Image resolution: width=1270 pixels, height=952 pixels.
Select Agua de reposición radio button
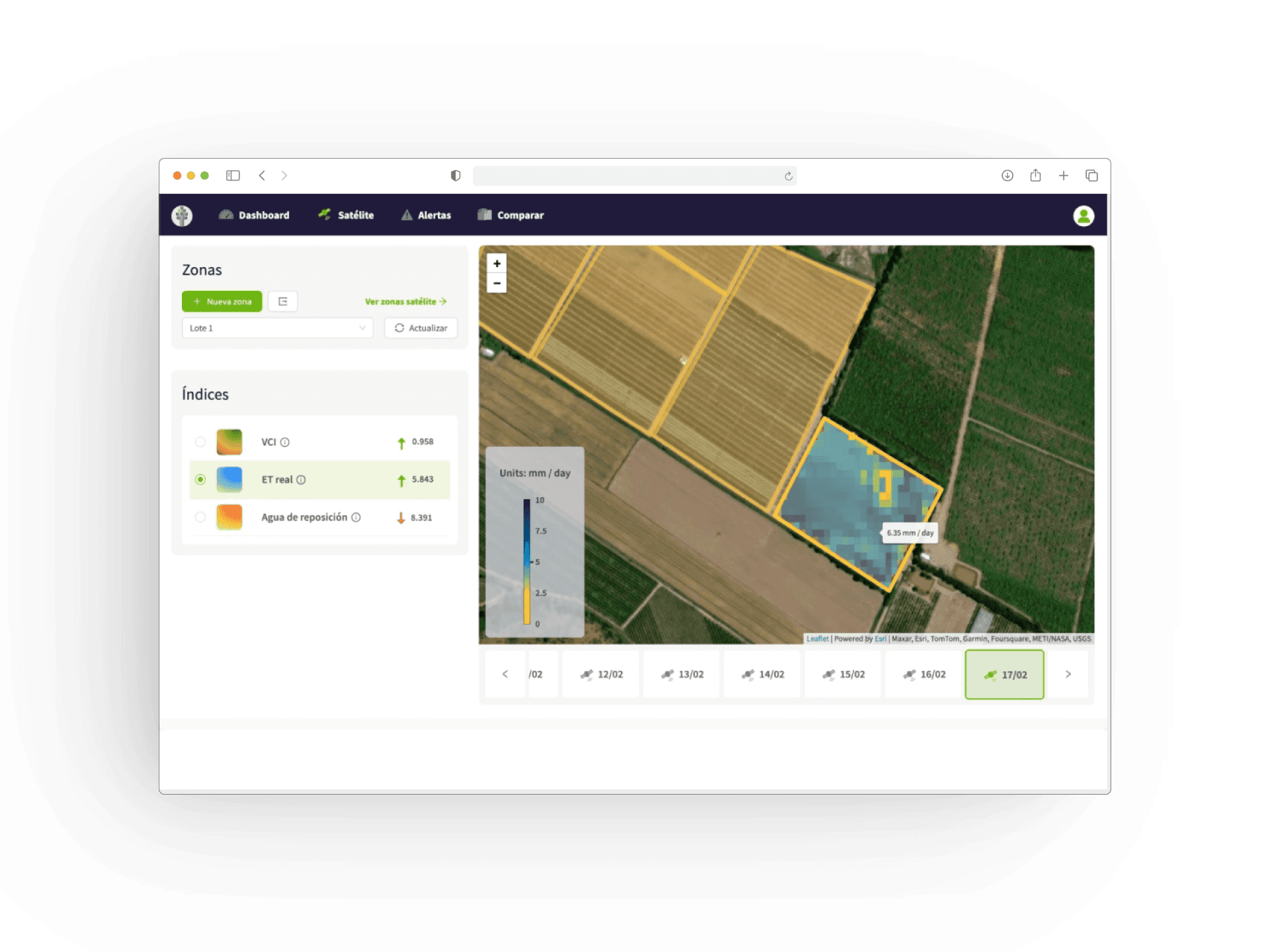200,518
